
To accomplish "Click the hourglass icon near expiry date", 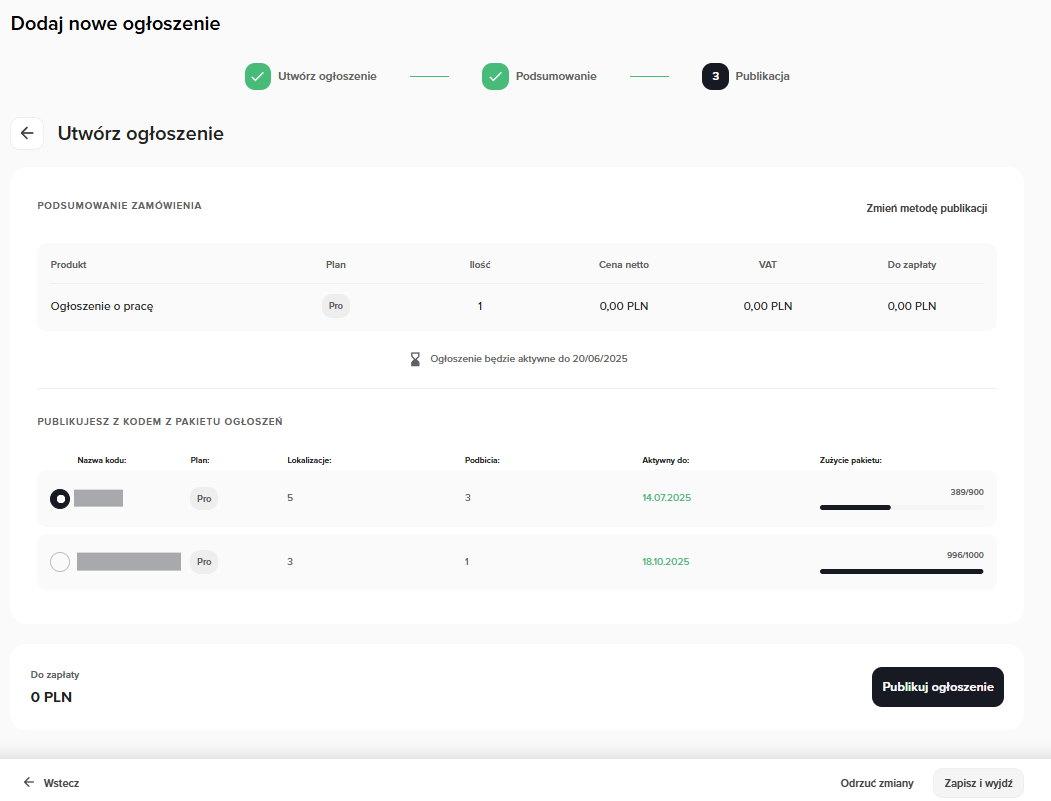I will point(415,358).
